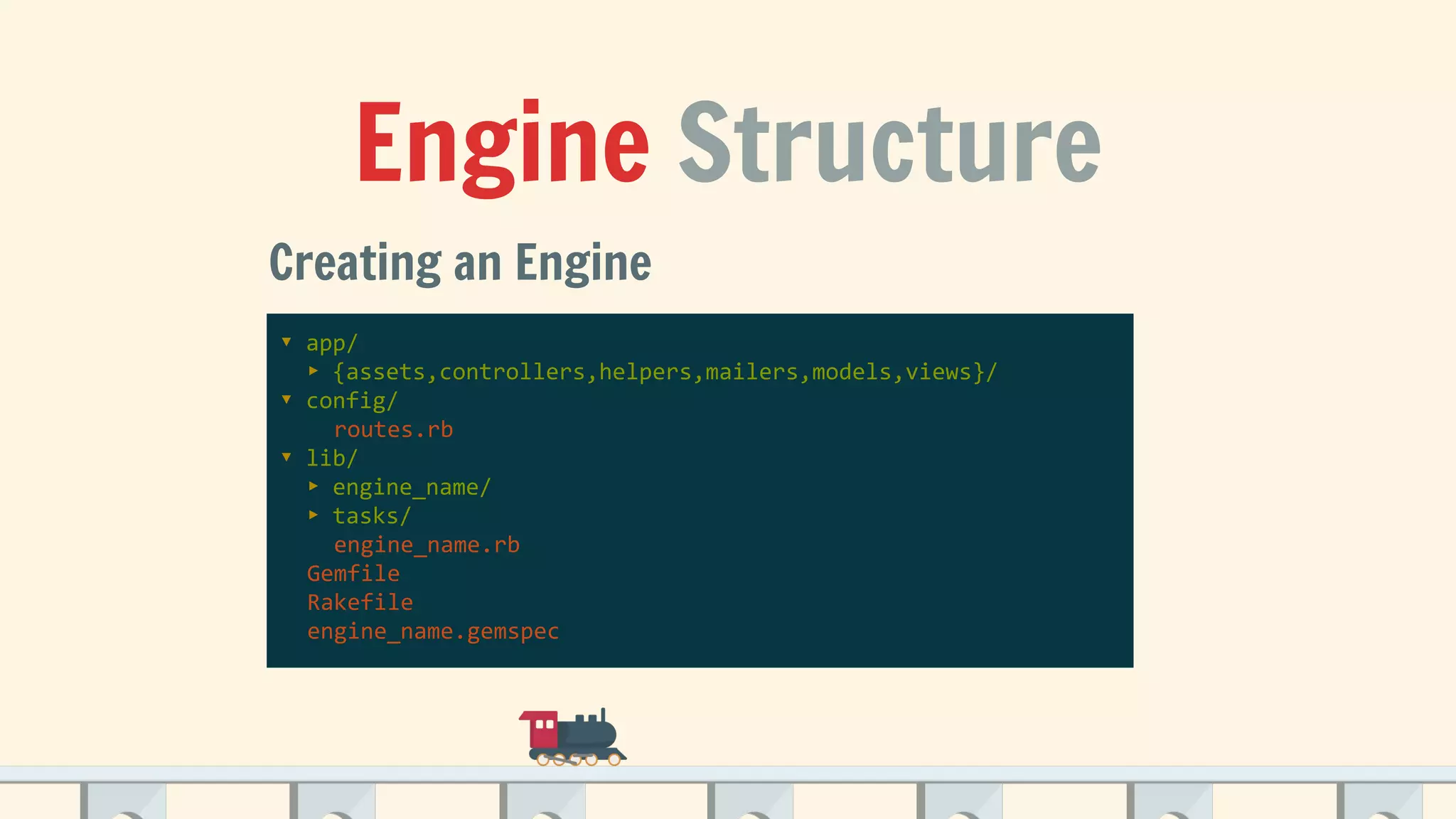The height and width of the screenshot is (819, 1456).
Task: Expand the {assets,controllers,...}/ folder triangle
Action: coord(314,370)
